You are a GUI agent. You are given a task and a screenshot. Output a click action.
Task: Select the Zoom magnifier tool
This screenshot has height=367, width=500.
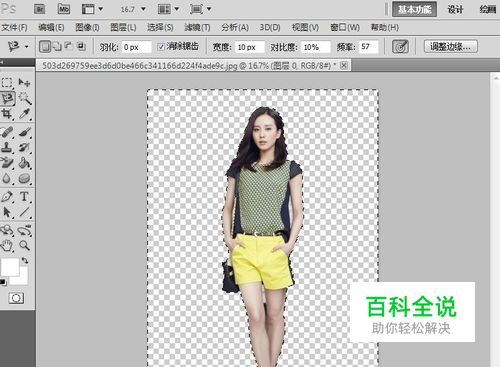click(24, 246)
